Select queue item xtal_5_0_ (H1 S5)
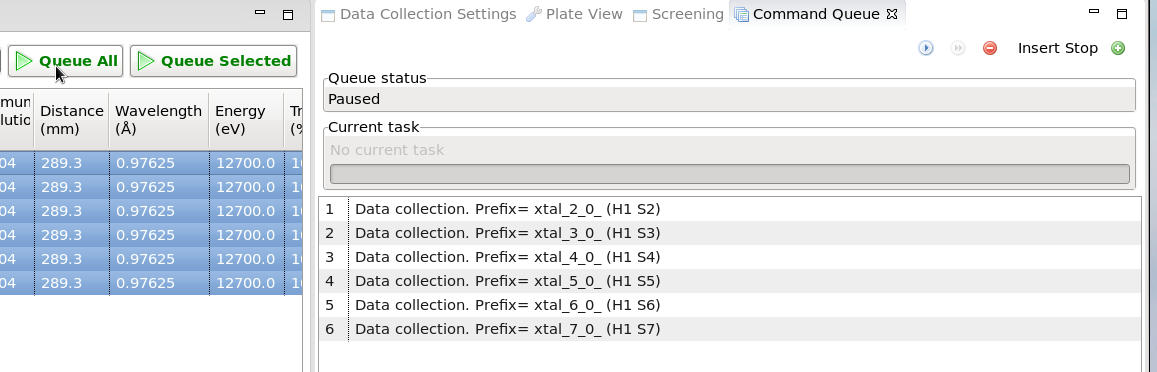Viewport: 1157px width, 372px height. coord(730,281)
